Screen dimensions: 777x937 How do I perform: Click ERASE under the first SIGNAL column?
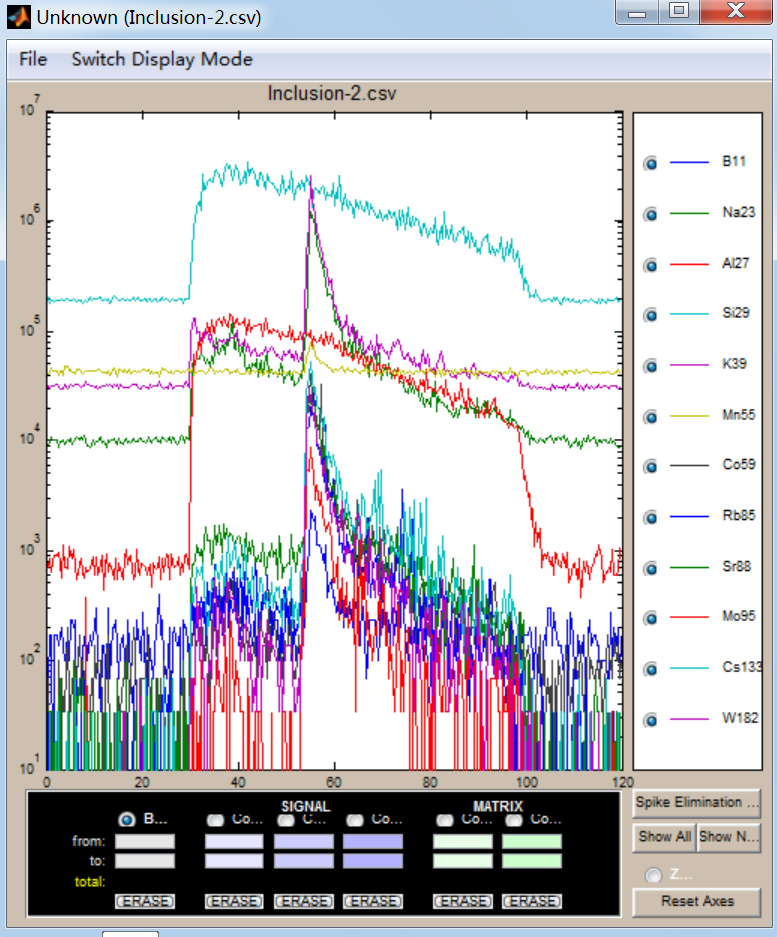tap(234, 901)
